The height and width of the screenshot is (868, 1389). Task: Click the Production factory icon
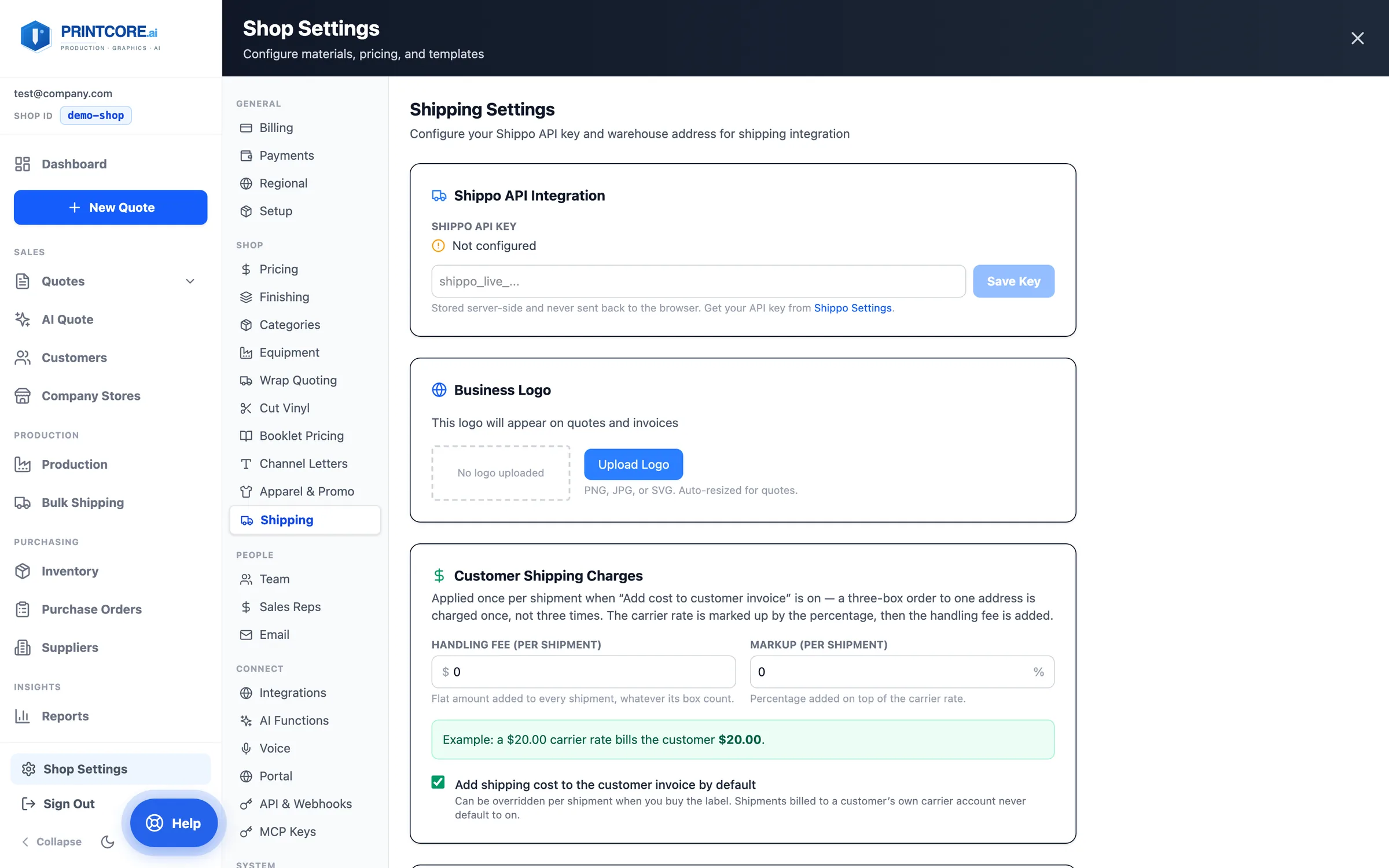tap(23, 464)
